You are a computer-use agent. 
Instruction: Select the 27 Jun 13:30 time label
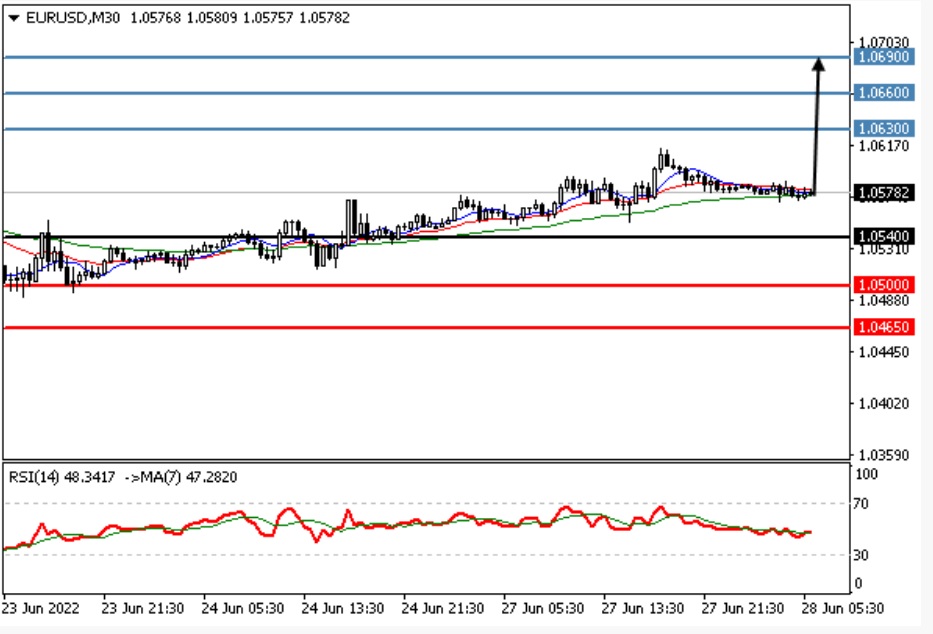(x=643, y=609)
